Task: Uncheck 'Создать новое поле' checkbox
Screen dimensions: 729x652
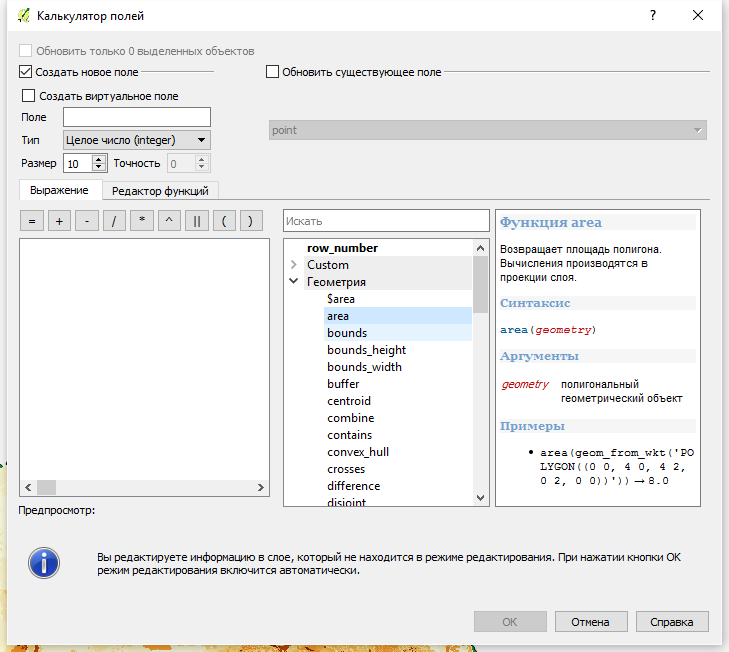Action: pyautogui.click(x=26, y=72)
